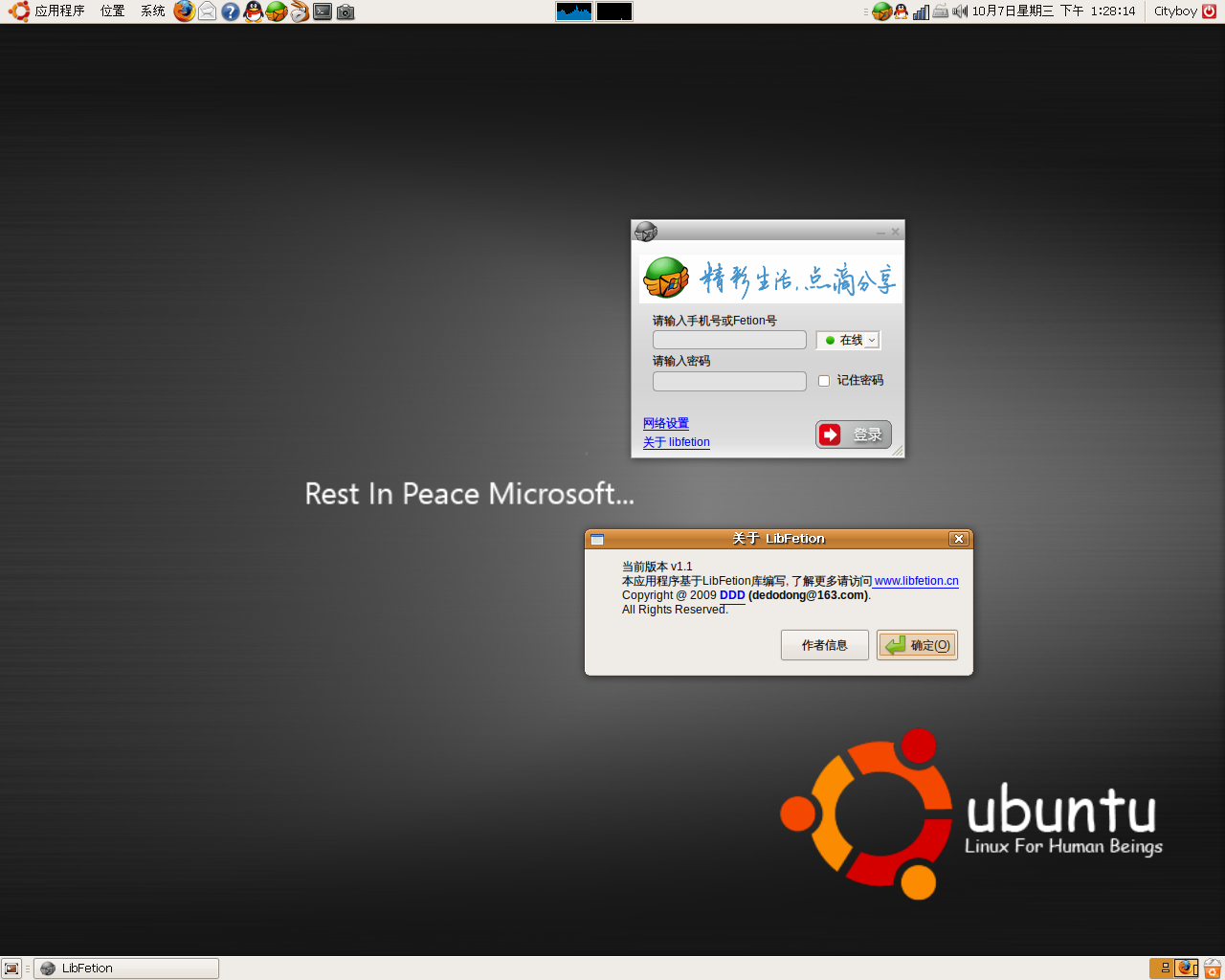The height and width of the screenshot is (980, 1225).
Task: Open the 位置 Places menu
Action: pyautogui.click(x=113, y=11)
